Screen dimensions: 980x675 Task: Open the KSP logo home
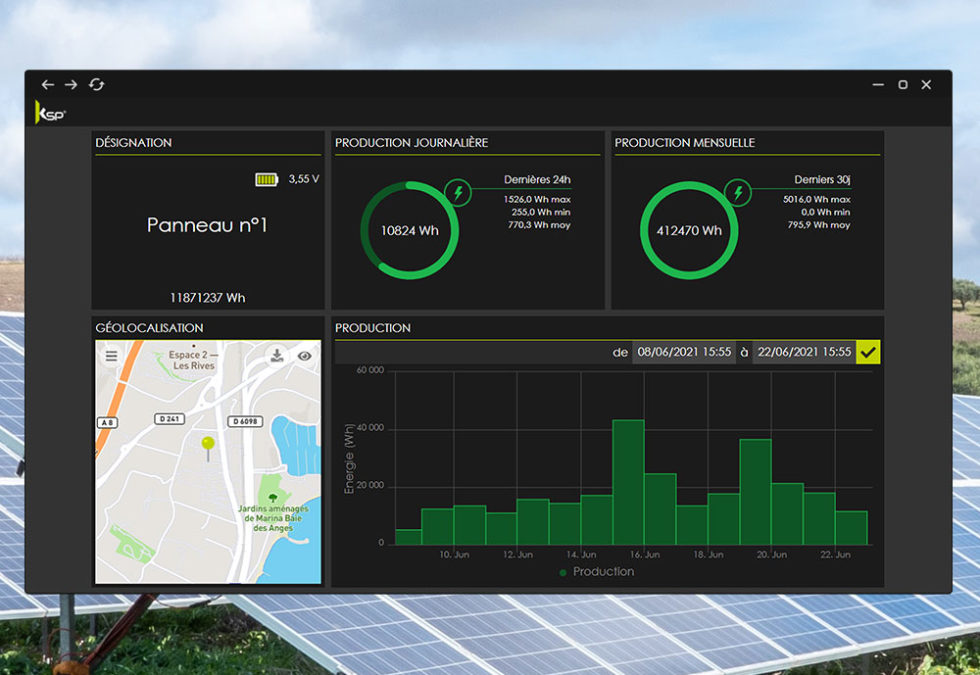[50, 112]
